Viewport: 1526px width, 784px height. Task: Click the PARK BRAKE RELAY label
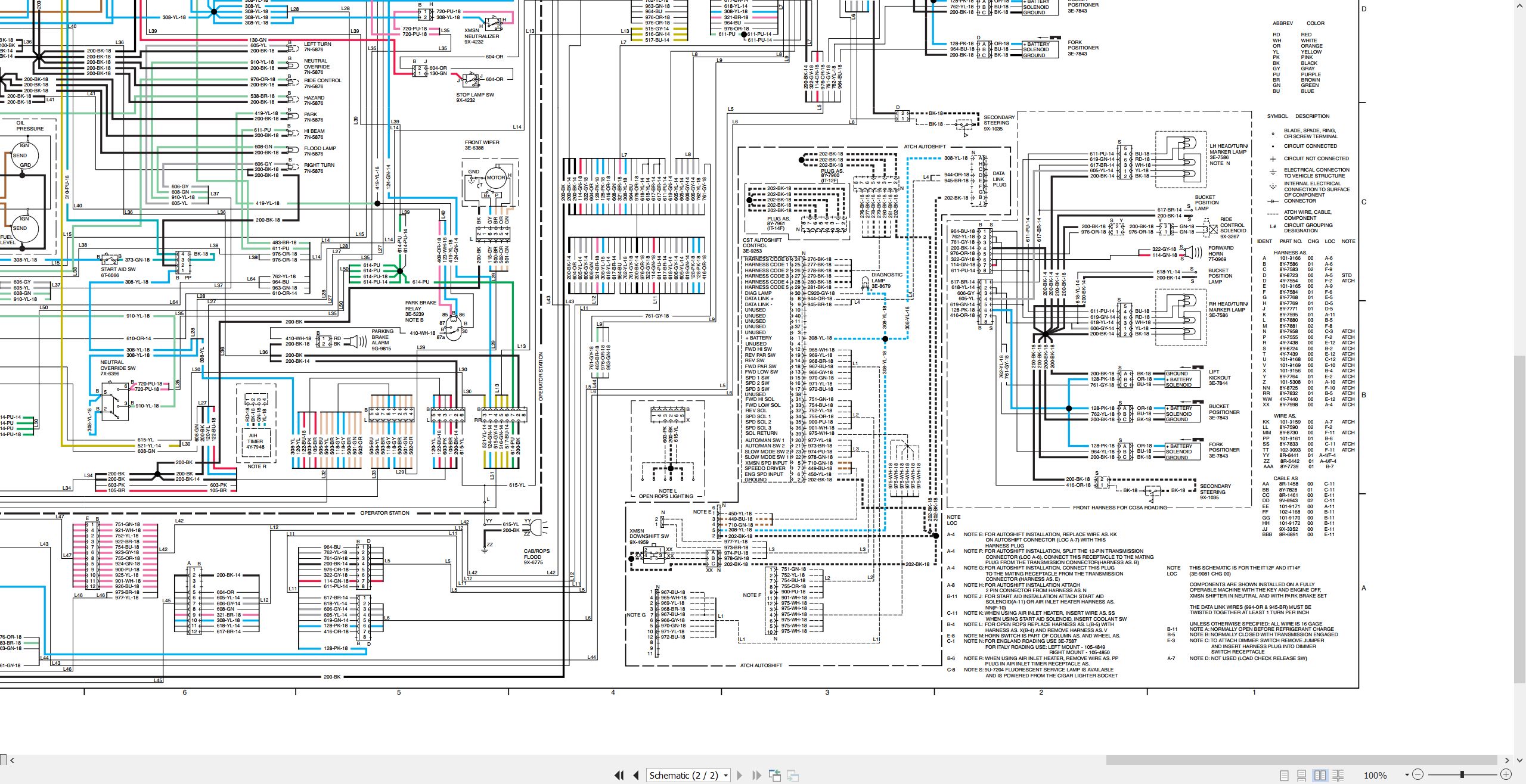point(421,306)
